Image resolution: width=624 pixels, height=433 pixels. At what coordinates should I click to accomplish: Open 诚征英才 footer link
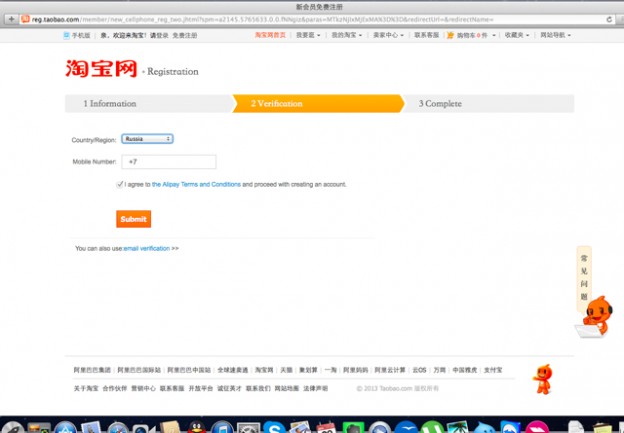[x=229, y=388]
